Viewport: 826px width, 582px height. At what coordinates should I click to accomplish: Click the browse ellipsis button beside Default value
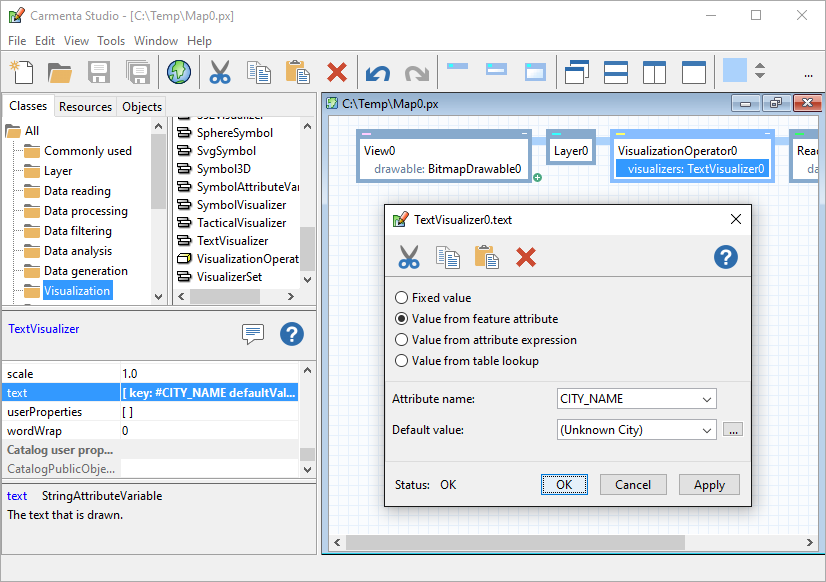pos(733,430)
